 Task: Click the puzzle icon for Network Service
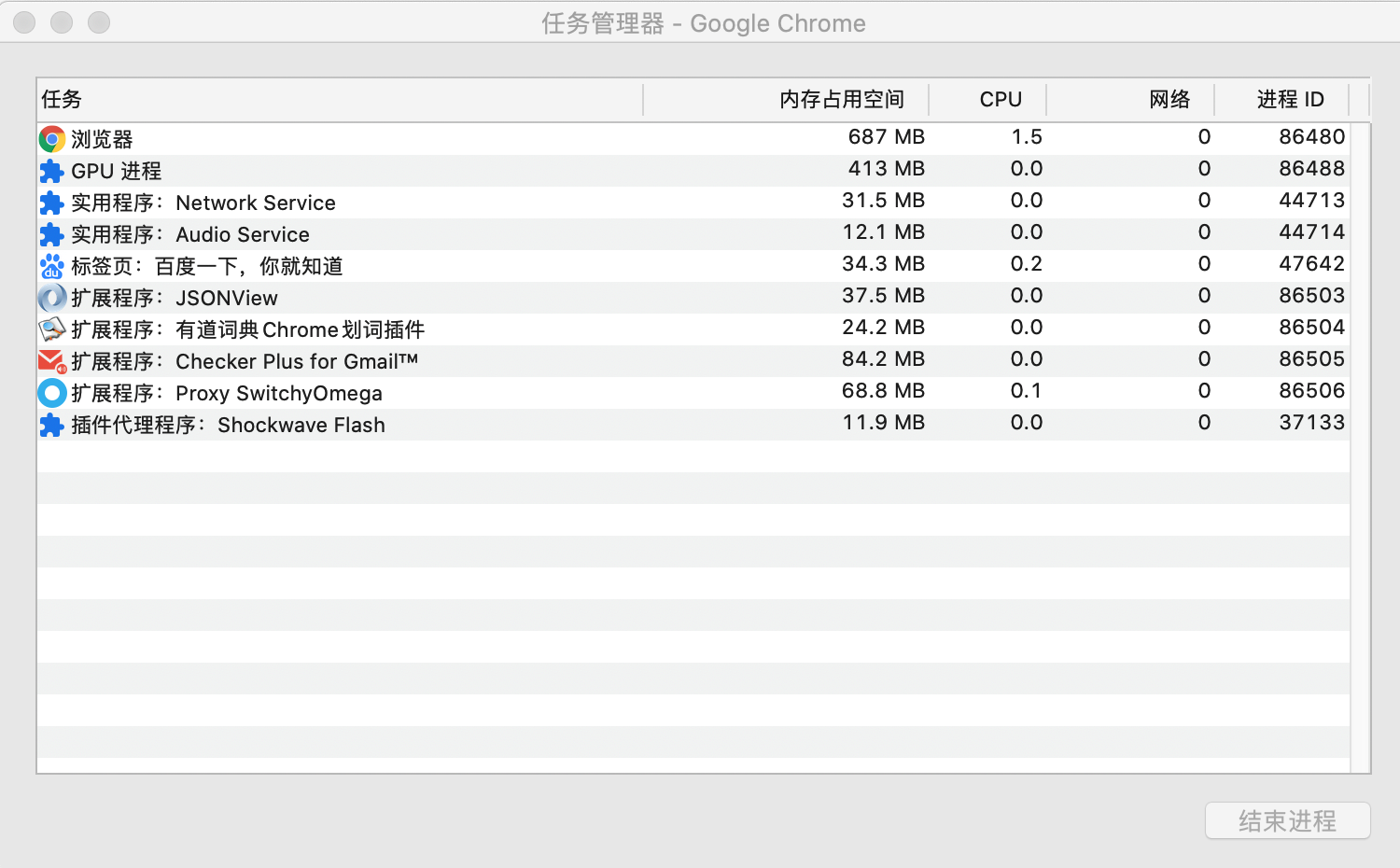(x=52, y=203)
